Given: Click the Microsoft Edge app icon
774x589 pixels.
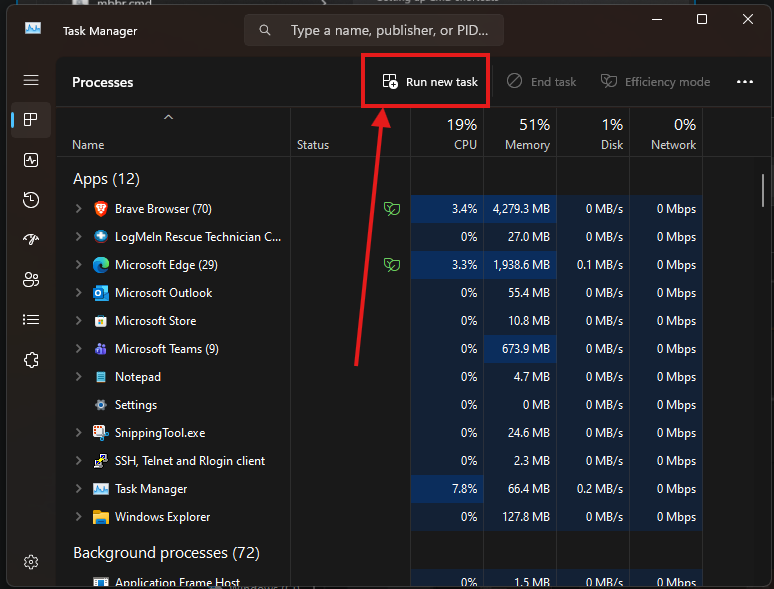Looking at the screenshot, I should tap(101, 265).
